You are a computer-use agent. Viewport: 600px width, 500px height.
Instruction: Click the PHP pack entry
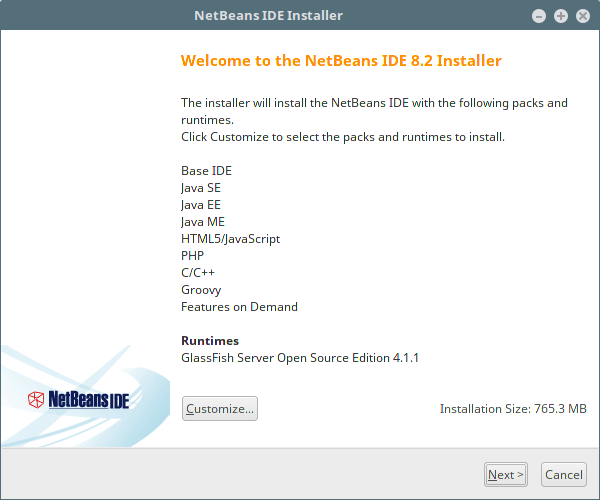tap(192, 256)
